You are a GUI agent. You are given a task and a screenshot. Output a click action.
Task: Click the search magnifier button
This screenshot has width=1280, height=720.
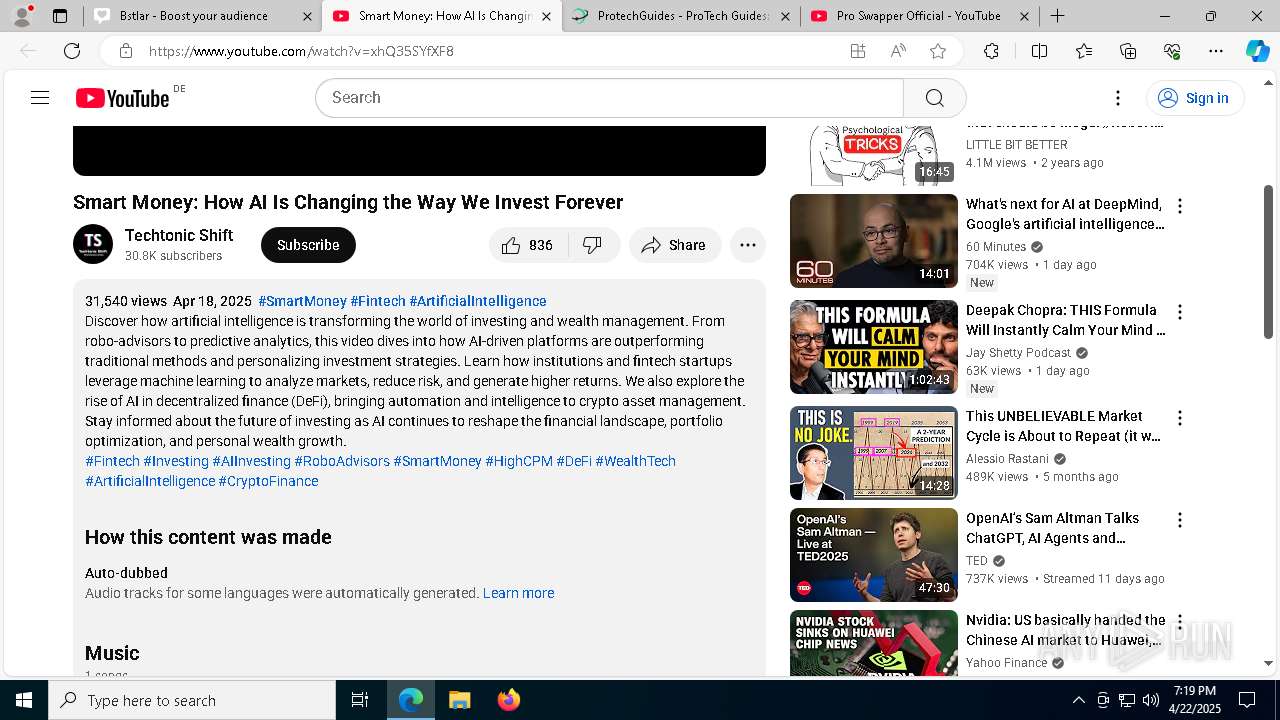point(934,97)
